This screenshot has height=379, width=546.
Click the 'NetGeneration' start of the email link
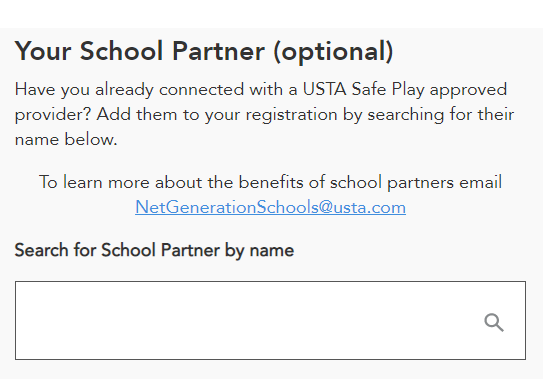196,207
